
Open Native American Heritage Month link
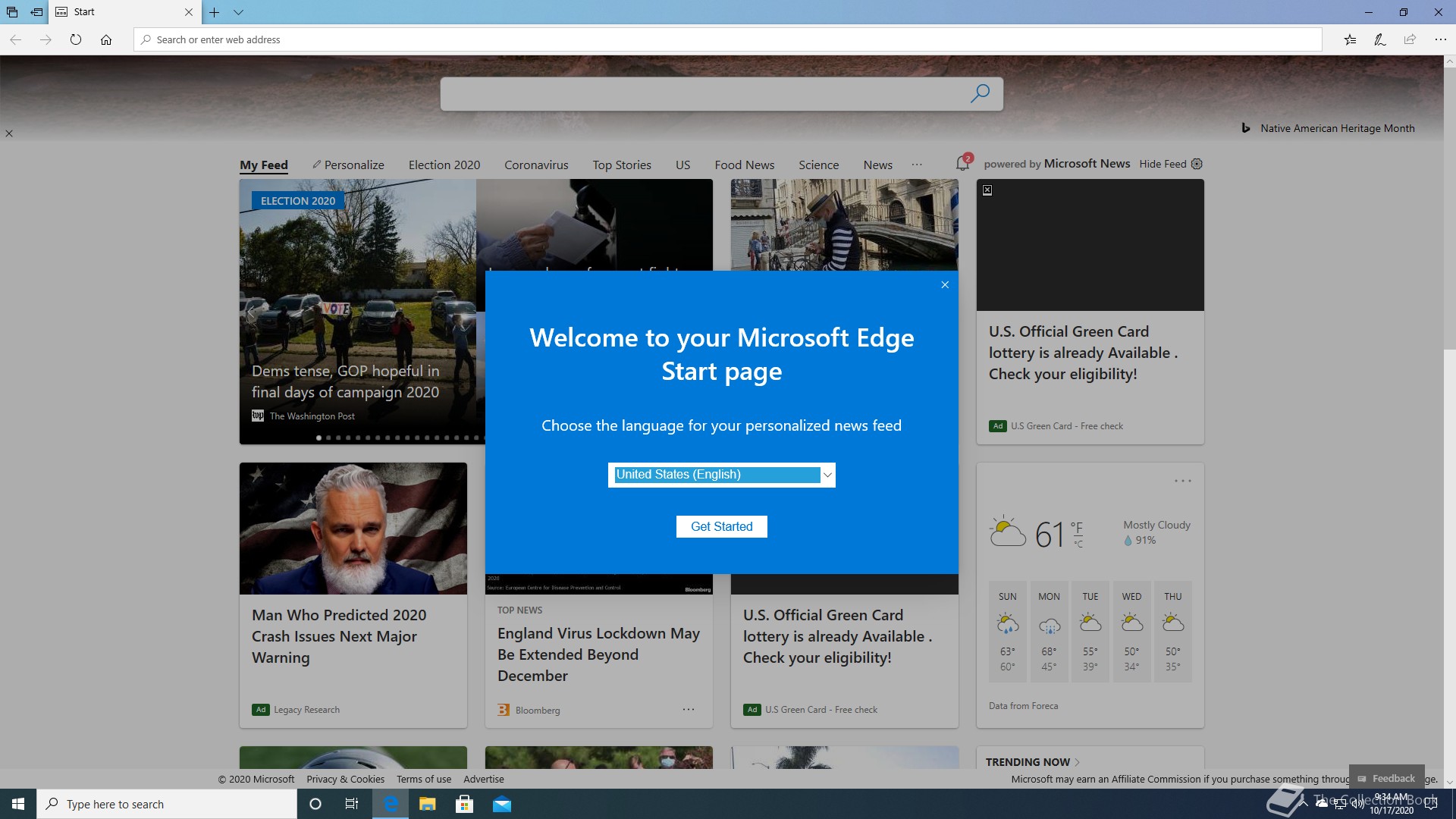pos(1338,128)
